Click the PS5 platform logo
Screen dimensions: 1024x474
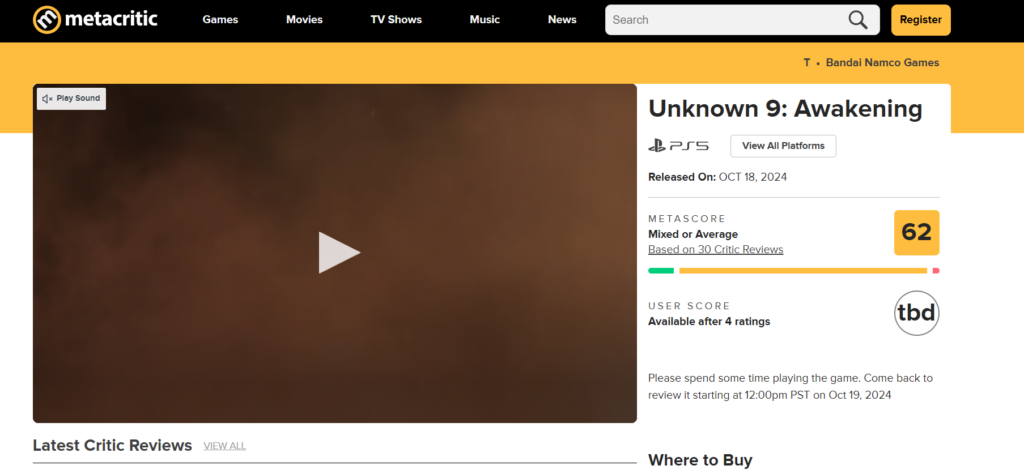(679, 146)
